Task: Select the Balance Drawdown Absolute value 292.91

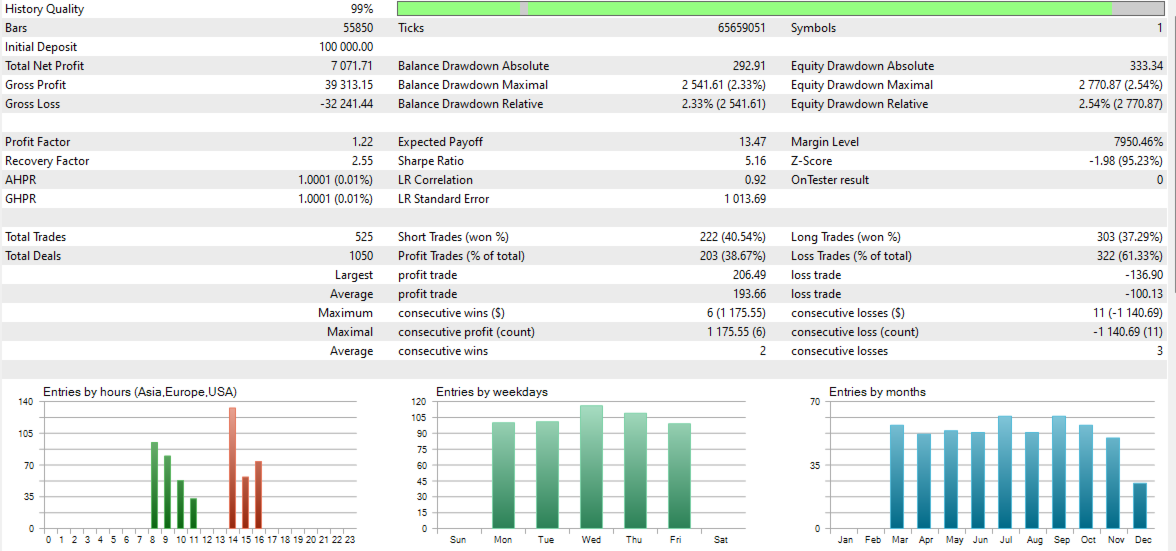Action: pos(749,66)
